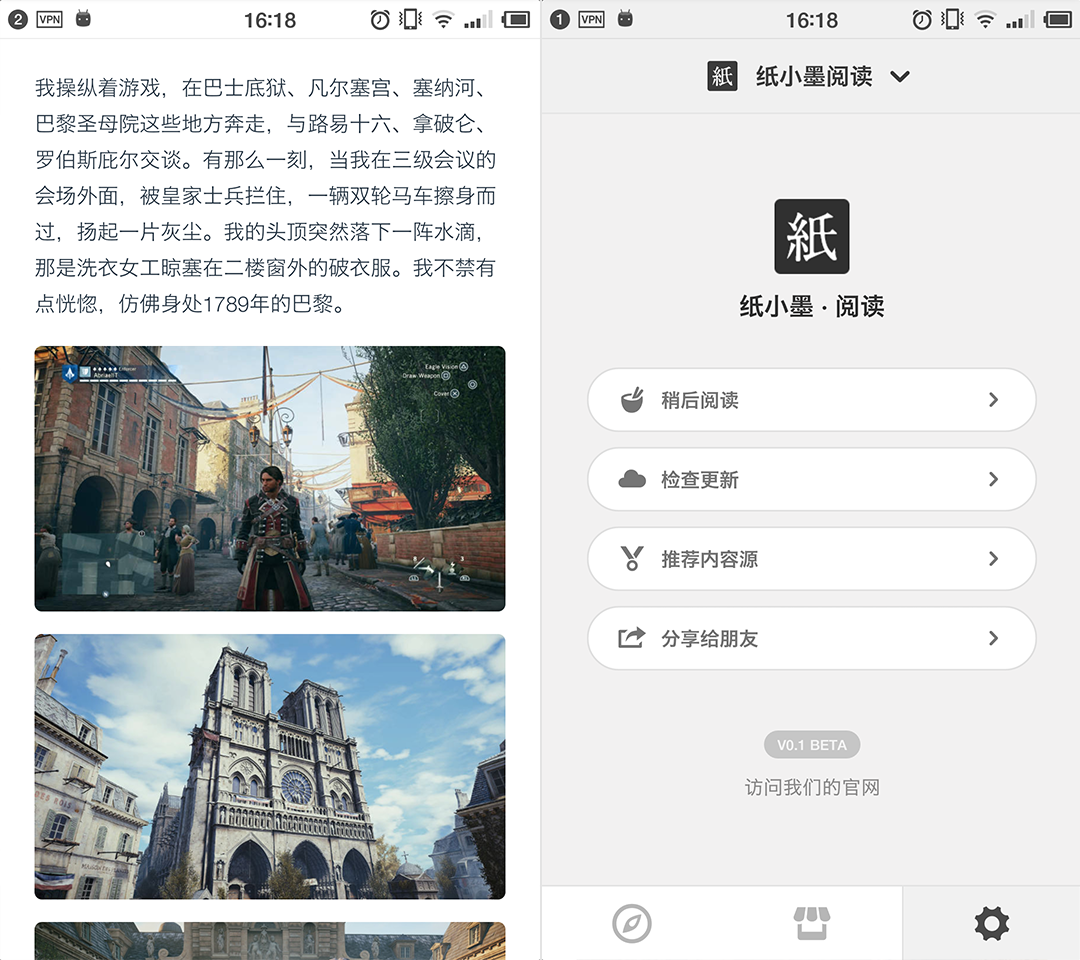The height and width of the screenshot is (960, 1080).
Task: Tap the storefront icon in the bottom bar
Action: pyautogui.click(x=811, y=923)
